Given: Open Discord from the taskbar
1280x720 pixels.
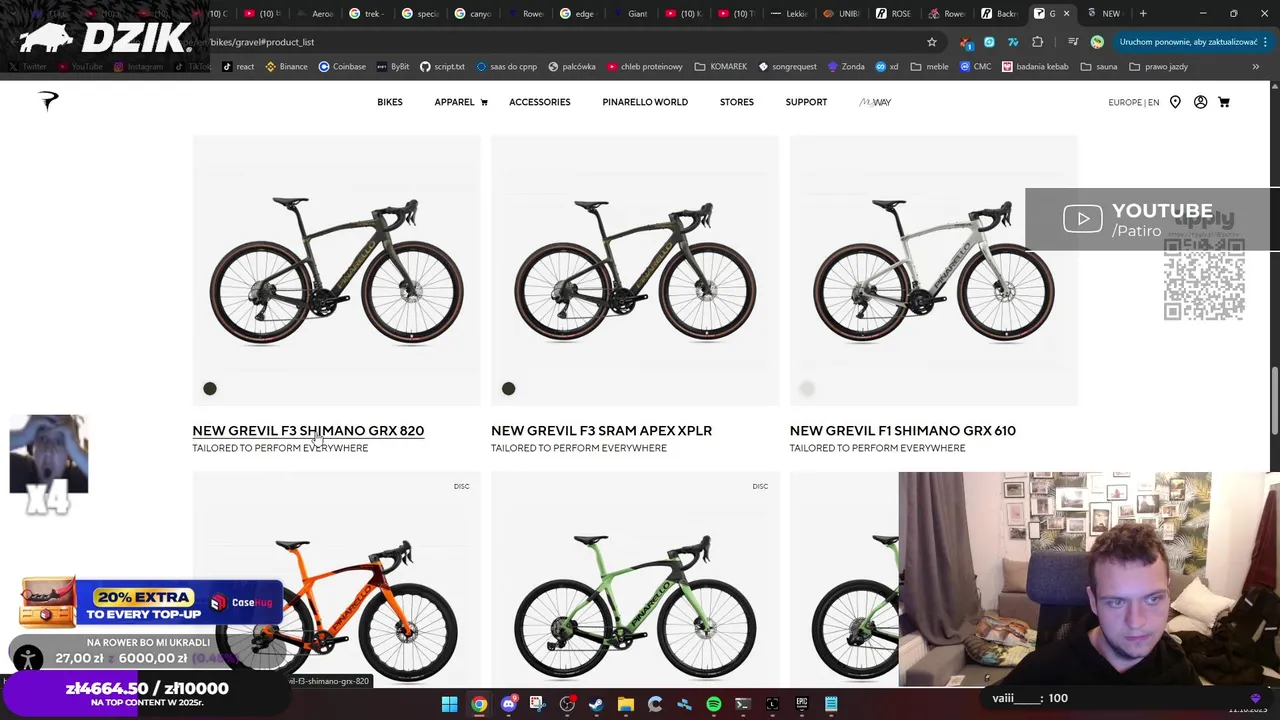Looking at the screenshot, I should 508,704.
